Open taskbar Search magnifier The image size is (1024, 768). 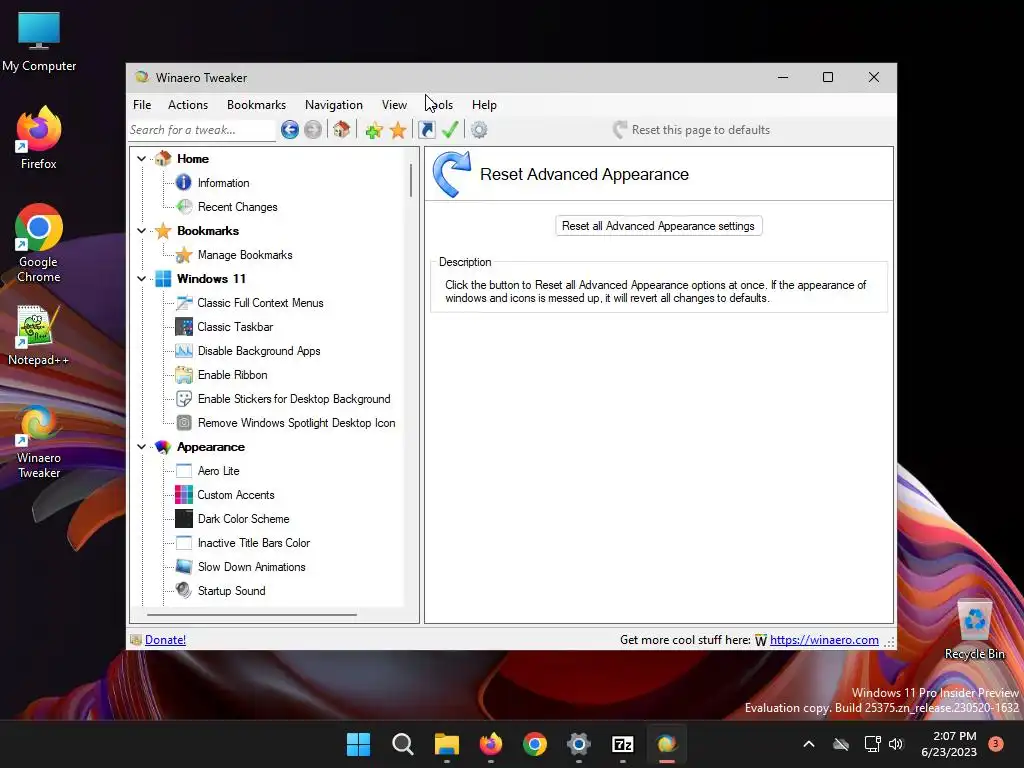tap(402, 744)
